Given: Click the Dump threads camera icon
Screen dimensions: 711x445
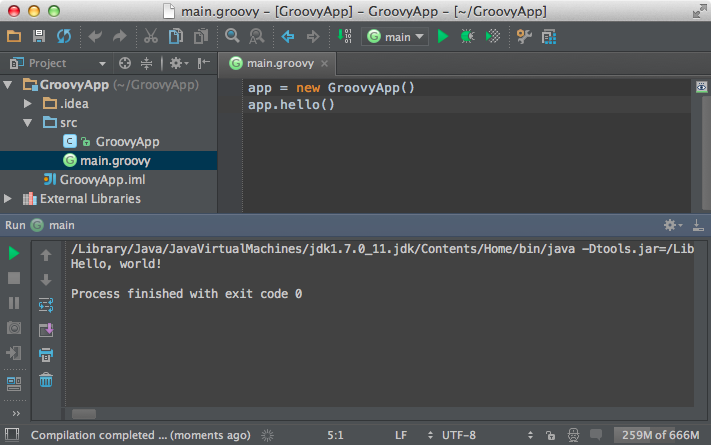Looking at the screenshot, I should [14, 328].
